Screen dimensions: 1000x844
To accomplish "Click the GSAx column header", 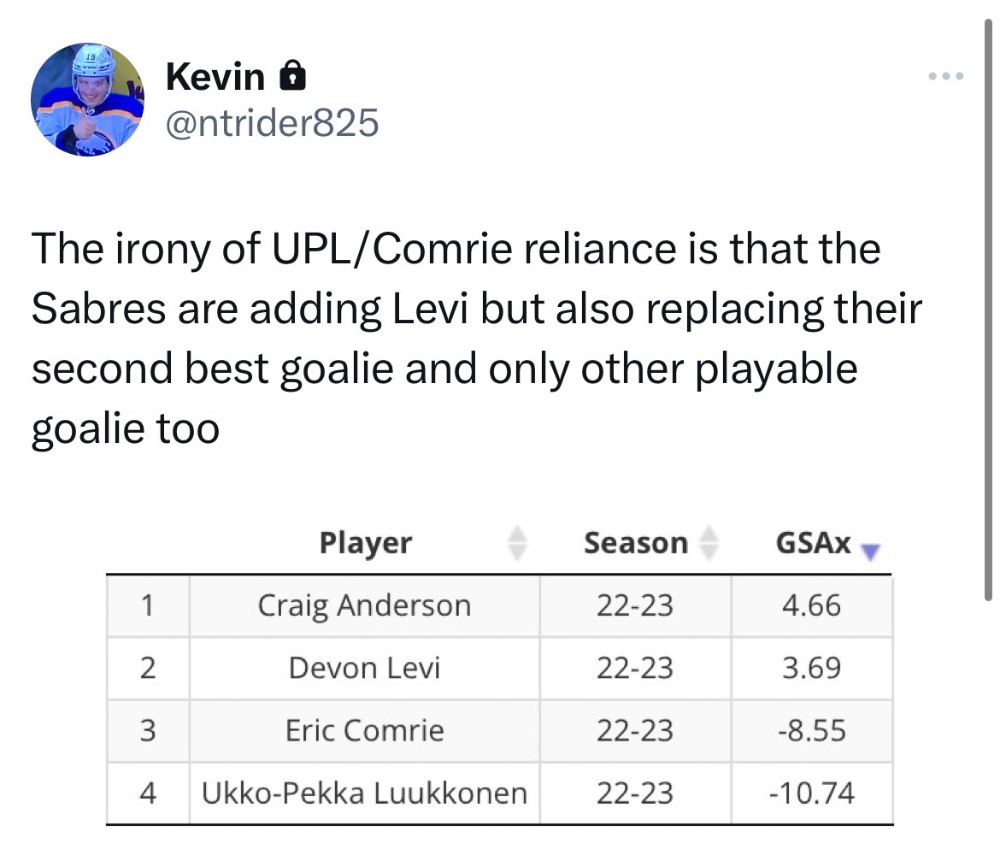I will pos(813,543).
